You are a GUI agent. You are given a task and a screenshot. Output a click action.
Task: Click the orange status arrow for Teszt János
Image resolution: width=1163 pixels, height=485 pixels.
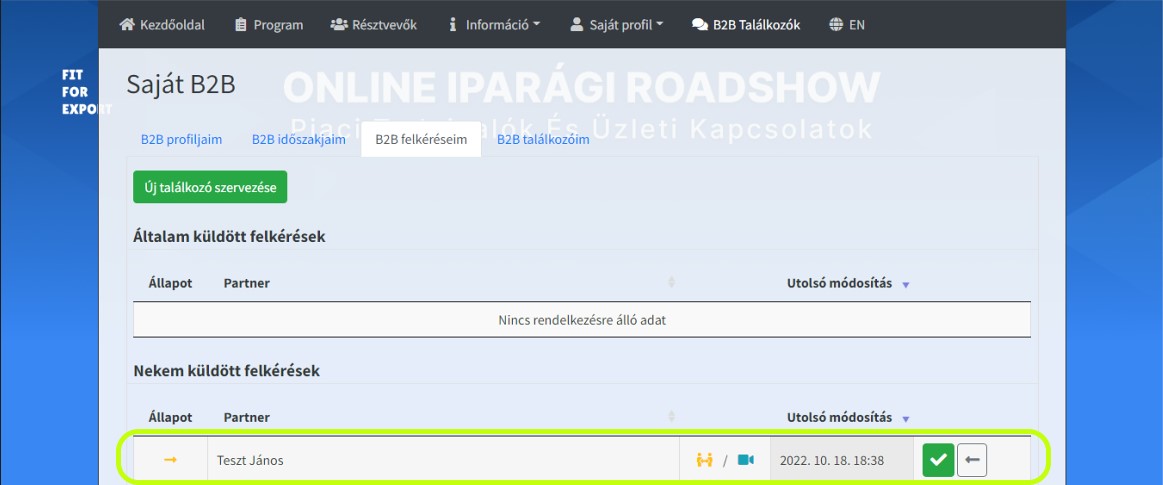coord(171,461)
